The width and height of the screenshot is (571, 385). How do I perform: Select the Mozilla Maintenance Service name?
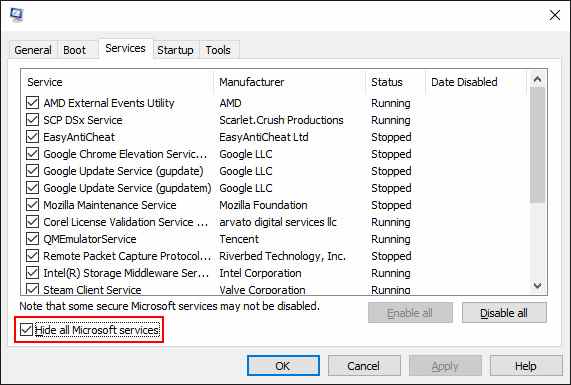coord(110,205)
